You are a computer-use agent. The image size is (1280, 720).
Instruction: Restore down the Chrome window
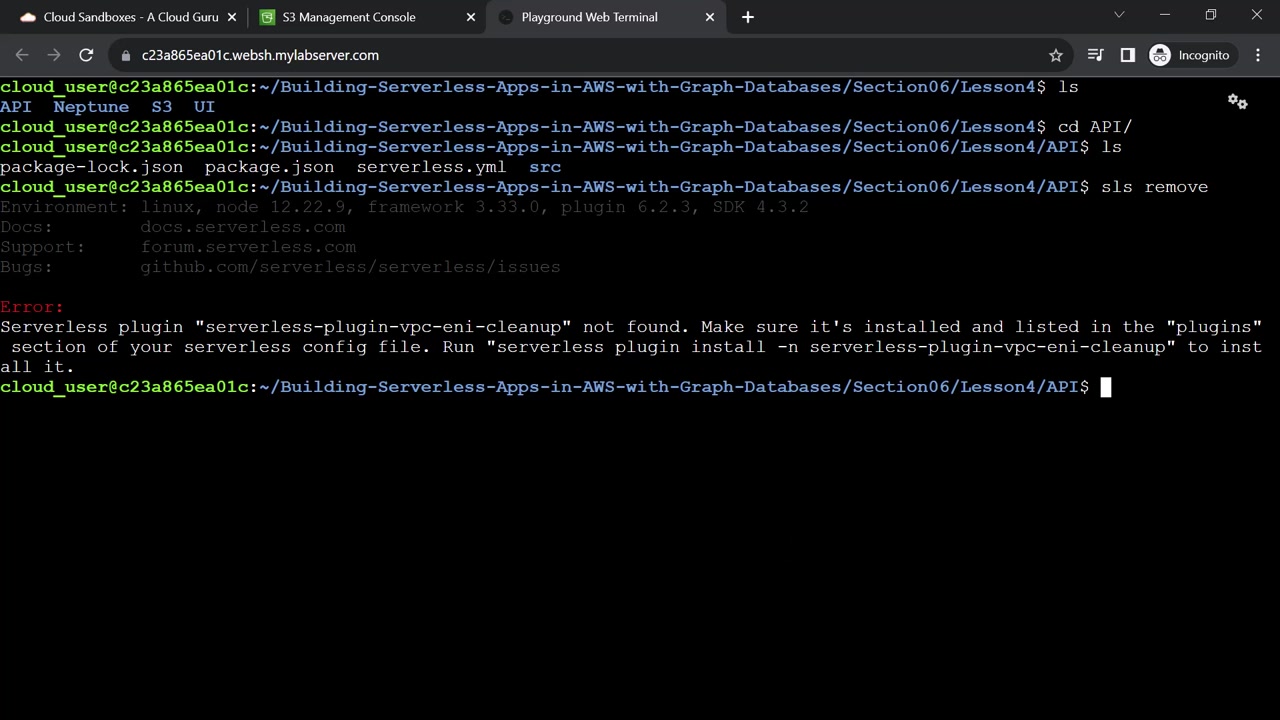pyautogui.click(x=1211, y=15)
